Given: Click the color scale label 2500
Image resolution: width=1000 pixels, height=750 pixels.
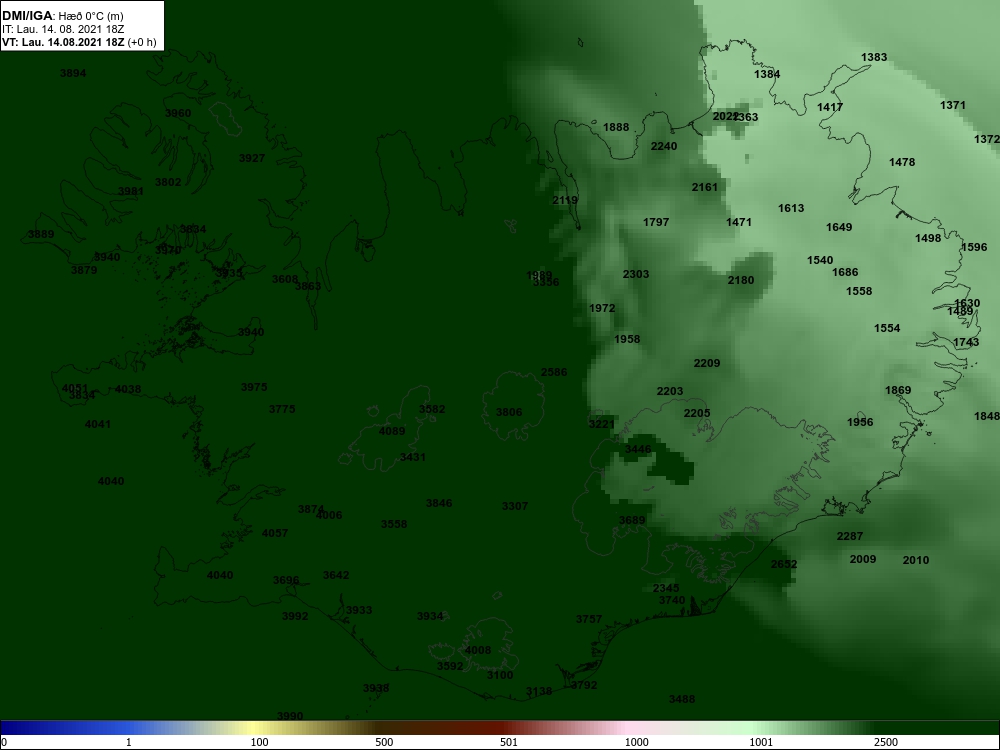Looking at the screenshot, I should point(886,742).
